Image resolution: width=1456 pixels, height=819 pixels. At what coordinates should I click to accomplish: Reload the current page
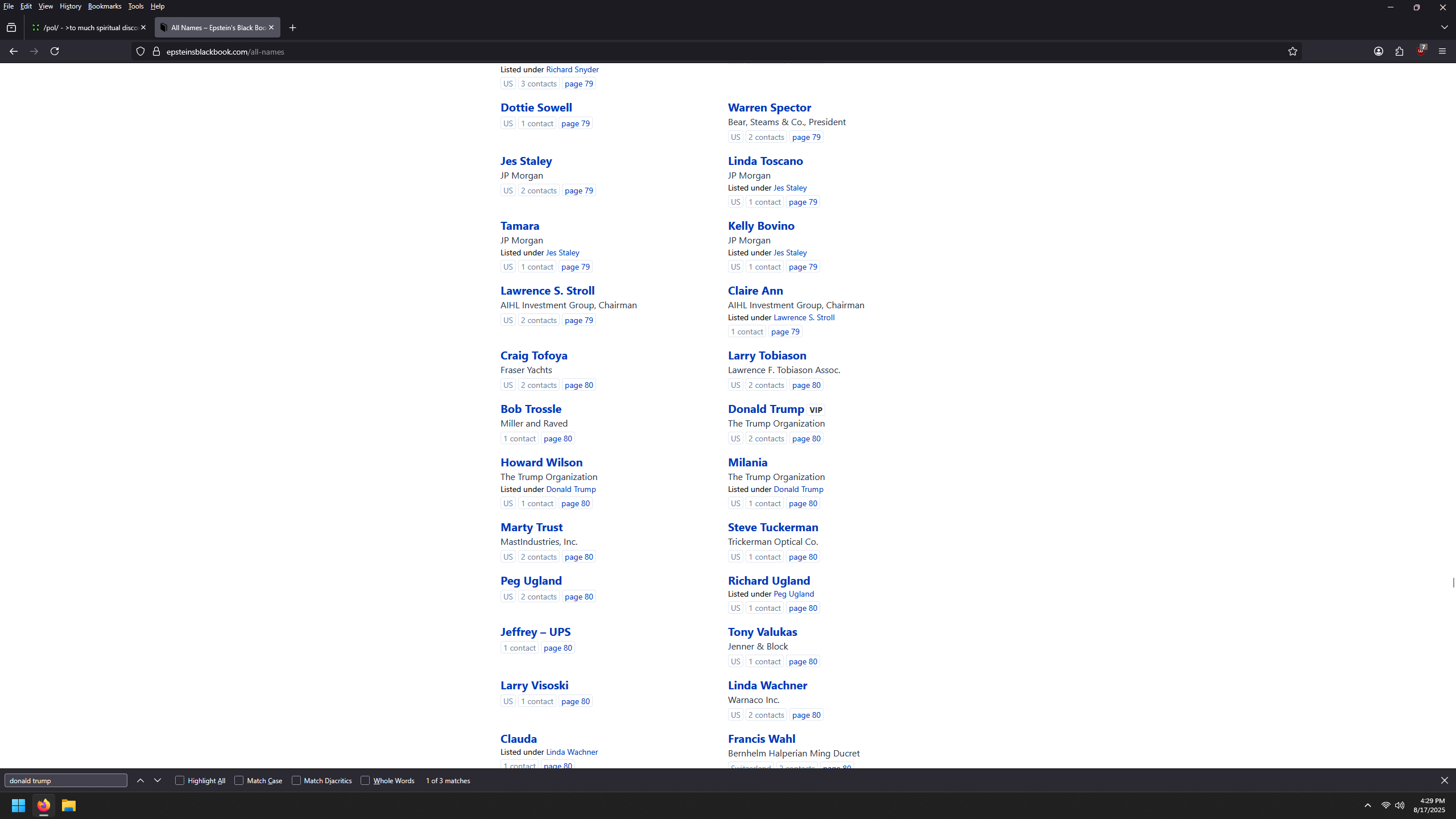click(x=55, y=51)
